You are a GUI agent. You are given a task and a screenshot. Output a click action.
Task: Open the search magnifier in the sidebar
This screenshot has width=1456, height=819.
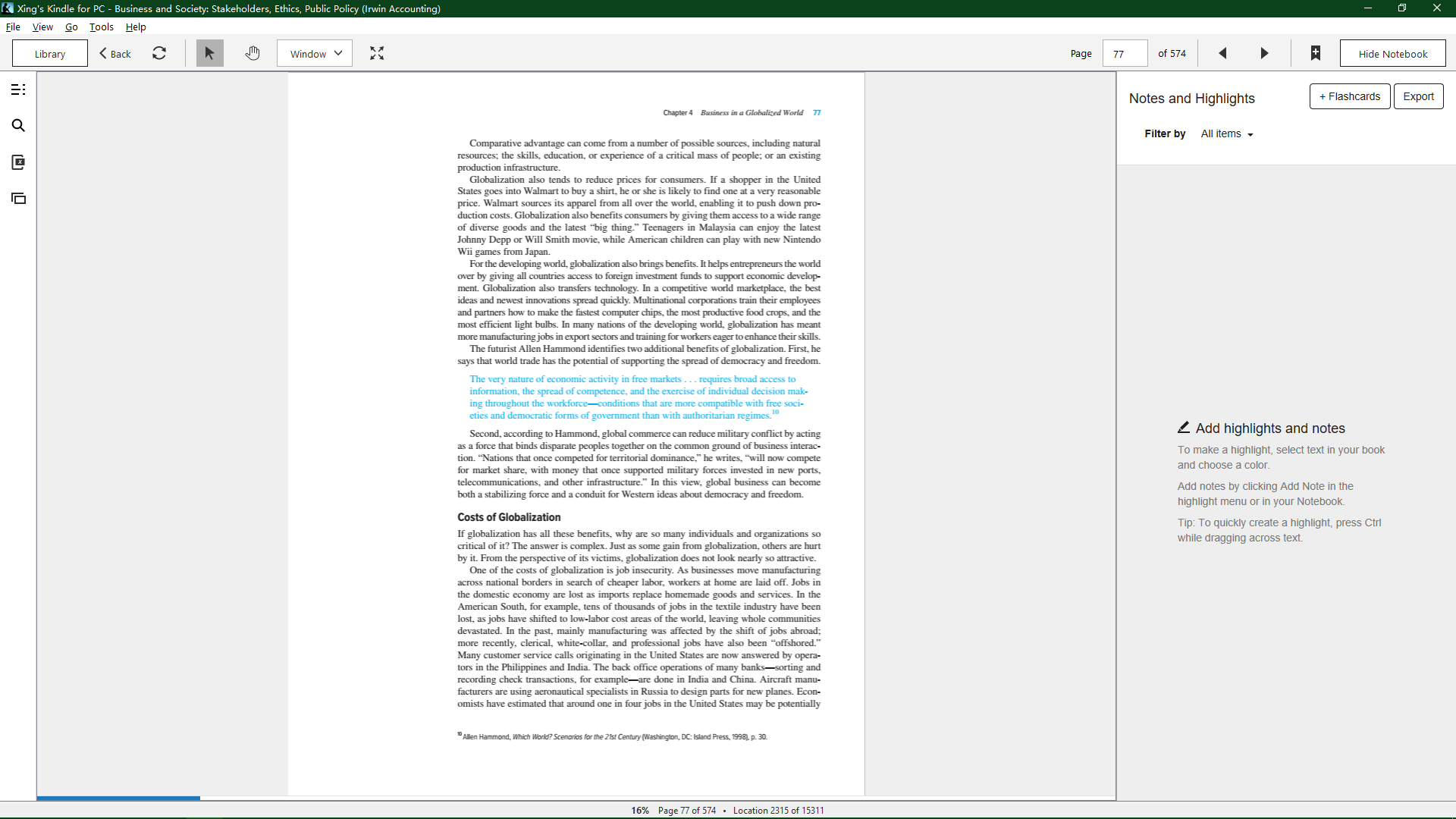18,126
